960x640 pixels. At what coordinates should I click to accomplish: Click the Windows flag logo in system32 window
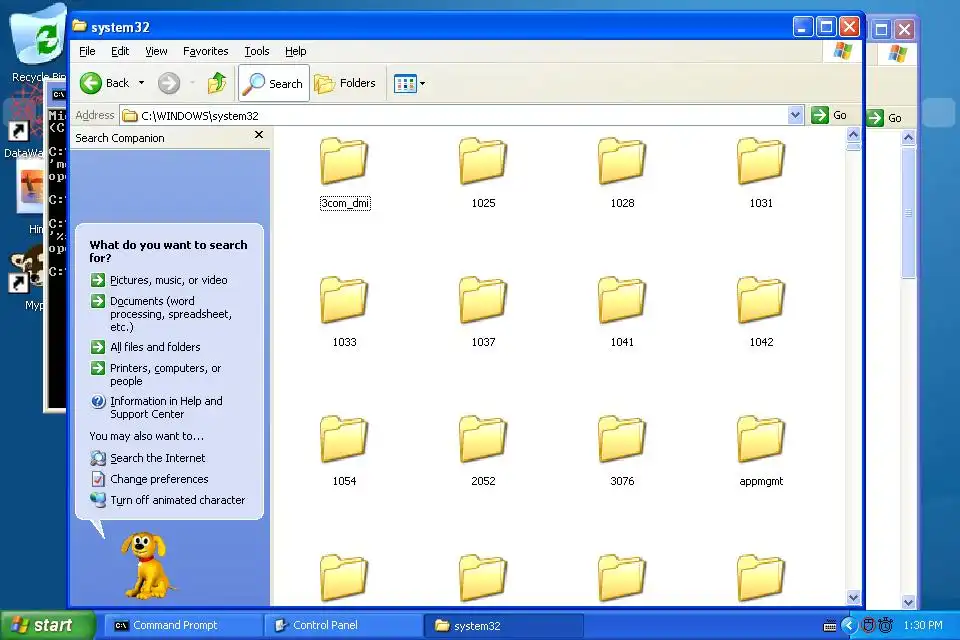pyautogui.click(x=842, y=51)
